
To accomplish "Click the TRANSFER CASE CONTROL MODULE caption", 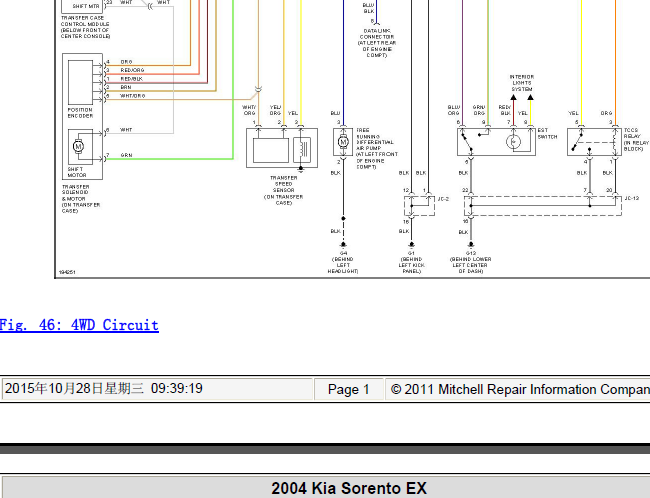I will (85, 27).
